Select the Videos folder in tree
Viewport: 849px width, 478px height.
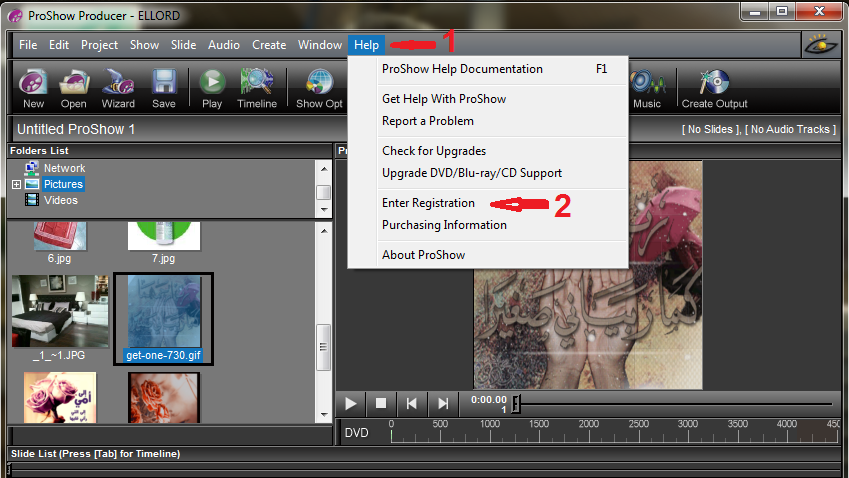60,200
